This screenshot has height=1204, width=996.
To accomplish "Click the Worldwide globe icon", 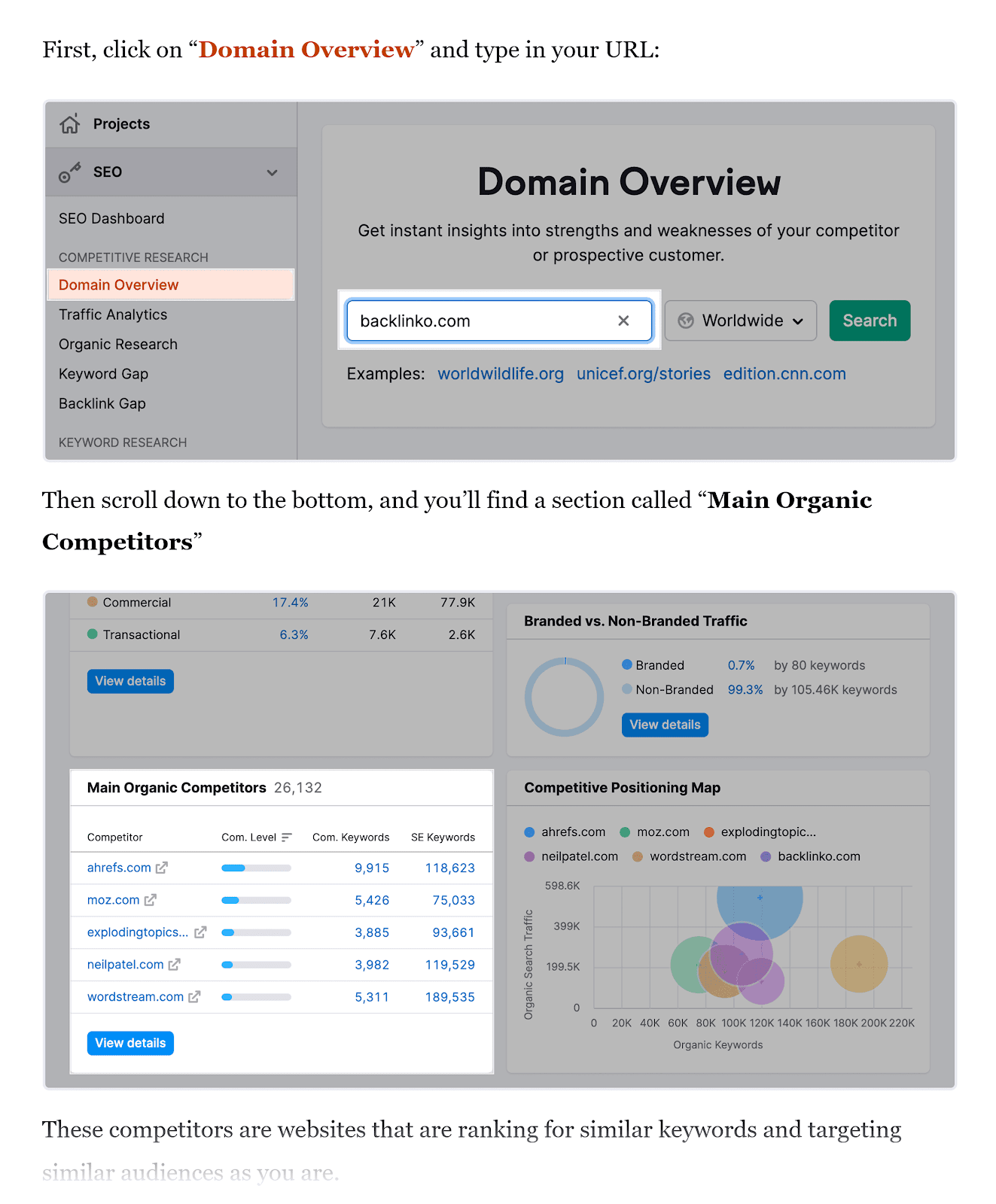I will (686, 321).
